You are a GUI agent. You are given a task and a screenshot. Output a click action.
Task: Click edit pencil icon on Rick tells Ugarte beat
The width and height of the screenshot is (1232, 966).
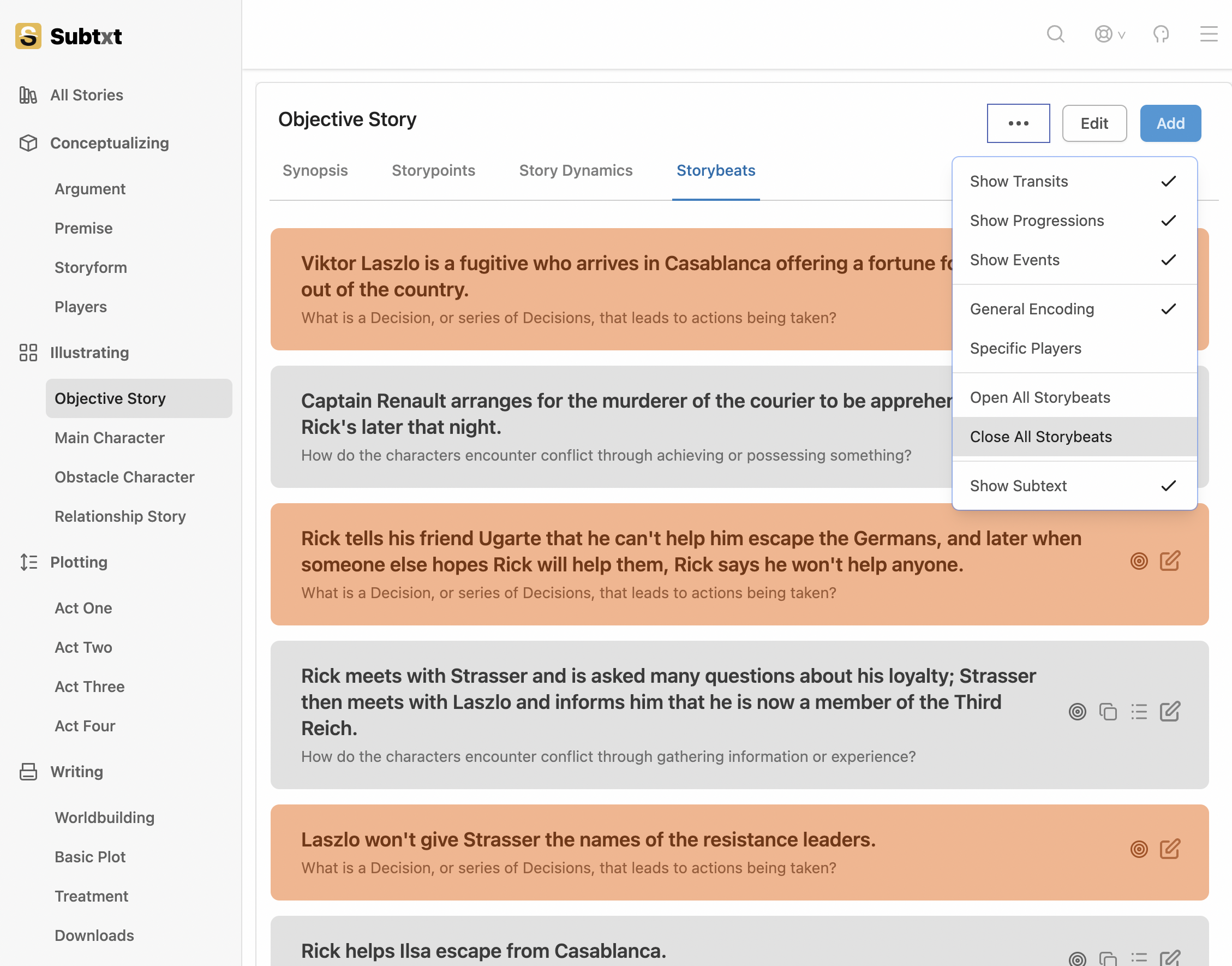tap(1170, 561)
